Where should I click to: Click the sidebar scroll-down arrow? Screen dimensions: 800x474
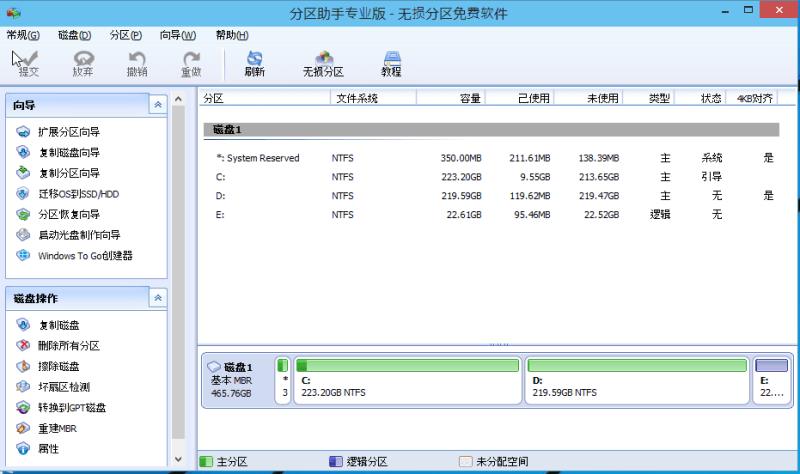(178, 459)
